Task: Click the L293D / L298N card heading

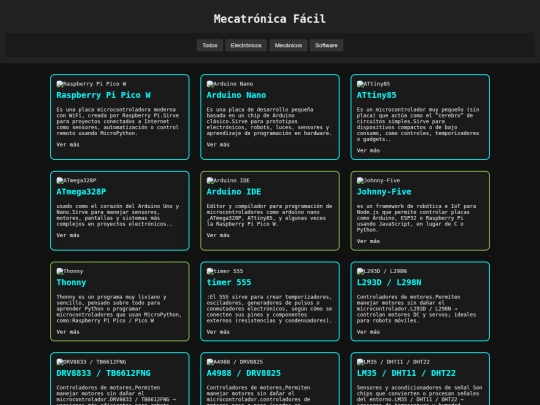Action: pyautogui.click(x=389, y=282)
